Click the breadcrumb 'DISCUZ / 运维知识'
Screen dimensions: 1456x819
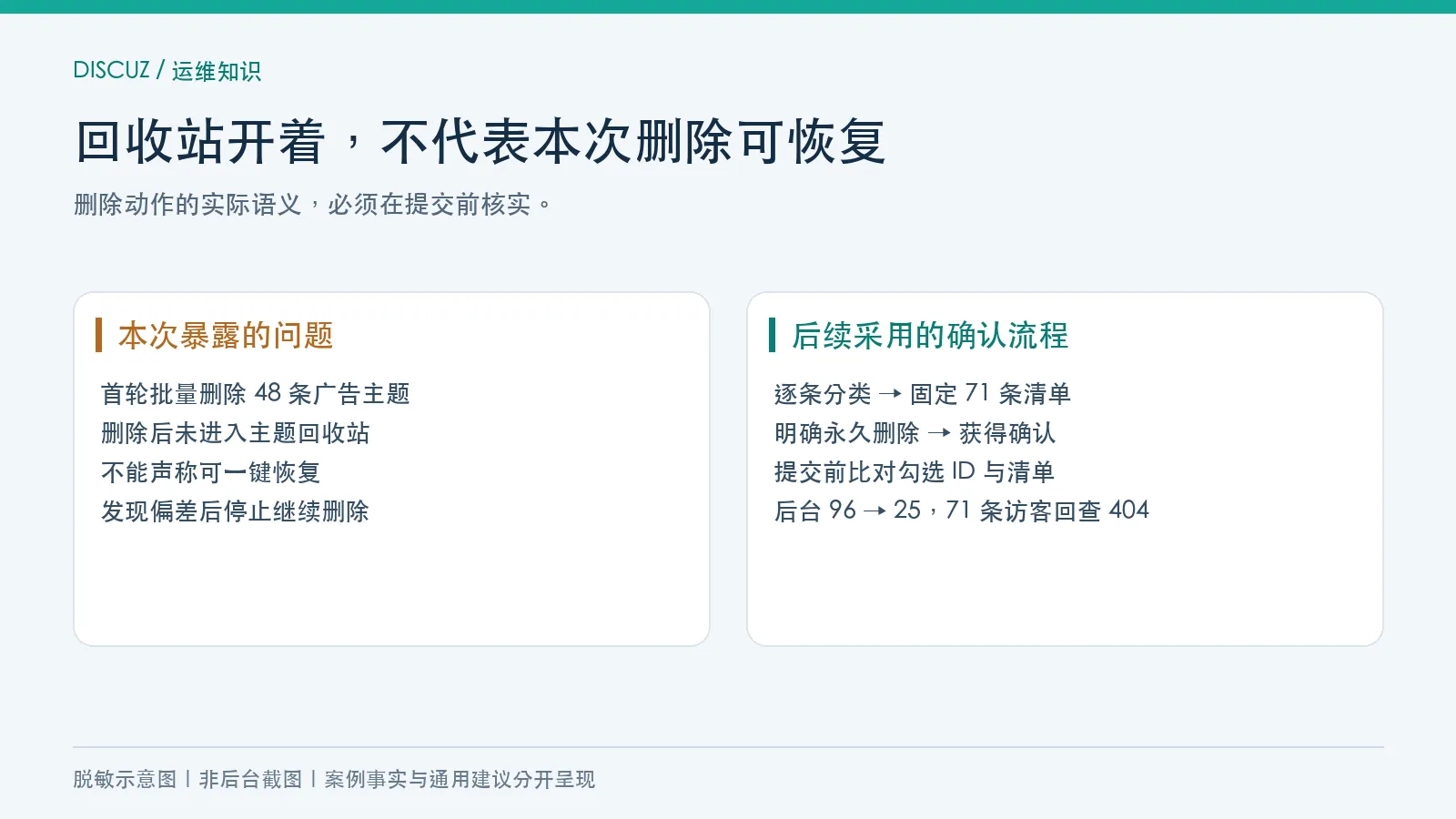tap(167, 70)
